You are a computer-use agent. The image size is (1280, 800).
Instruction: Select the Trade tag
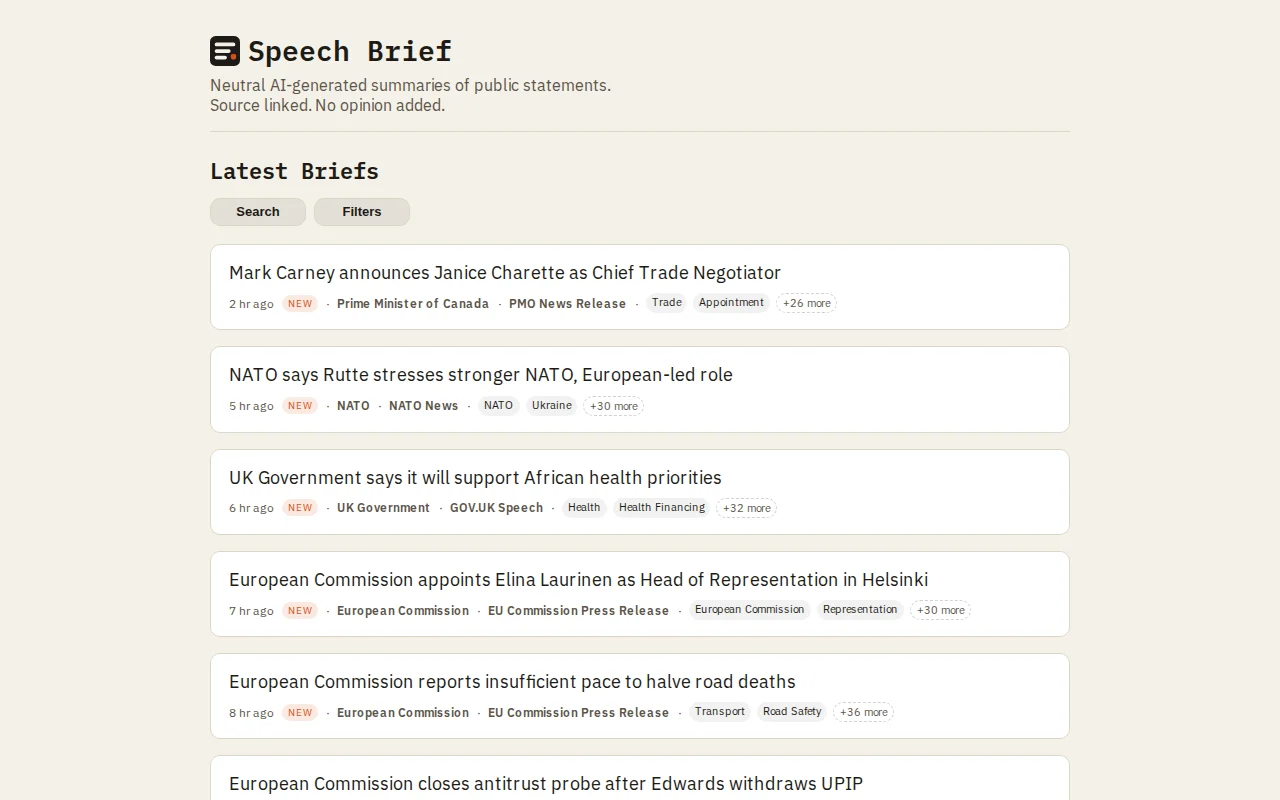pyautogui.click(x=667, y=303)
